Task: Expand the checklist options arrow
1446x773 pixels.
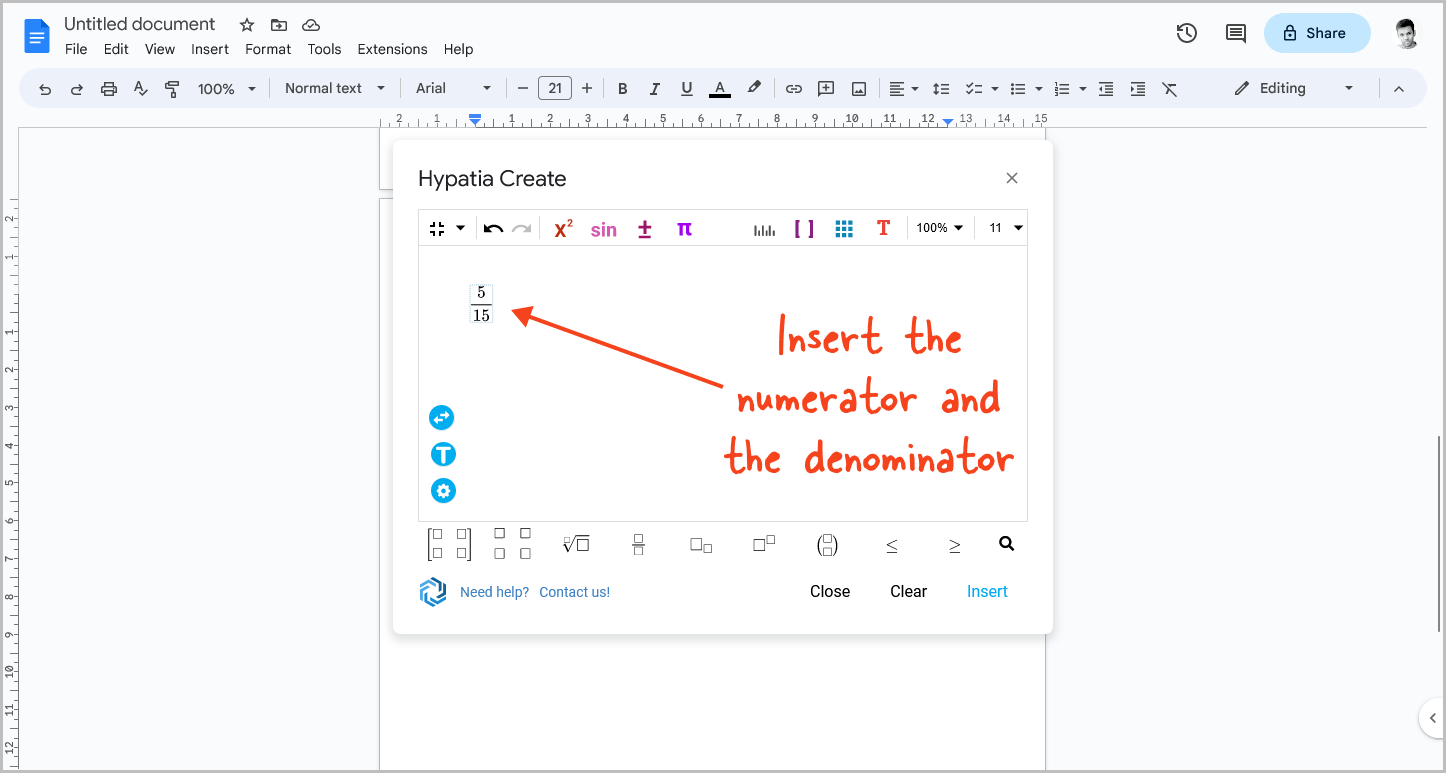Action: pyautogui.click(x=995, y=89)
